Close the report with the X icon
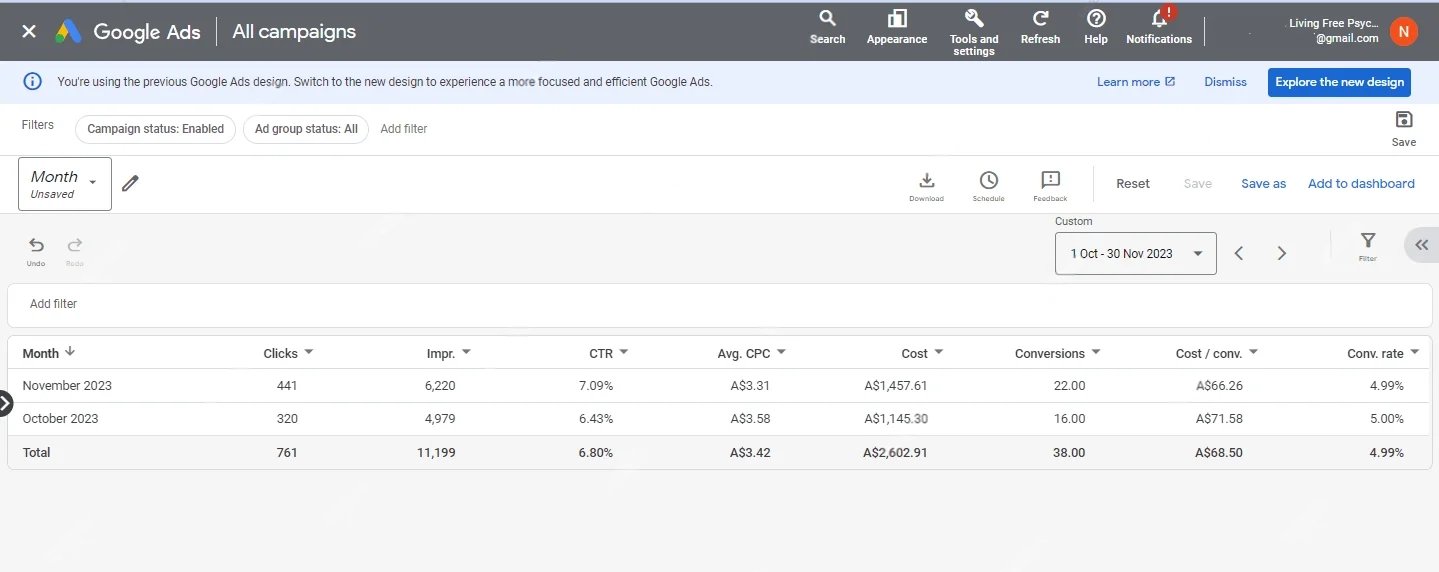 pyautogui.click(x=29, y=32)
